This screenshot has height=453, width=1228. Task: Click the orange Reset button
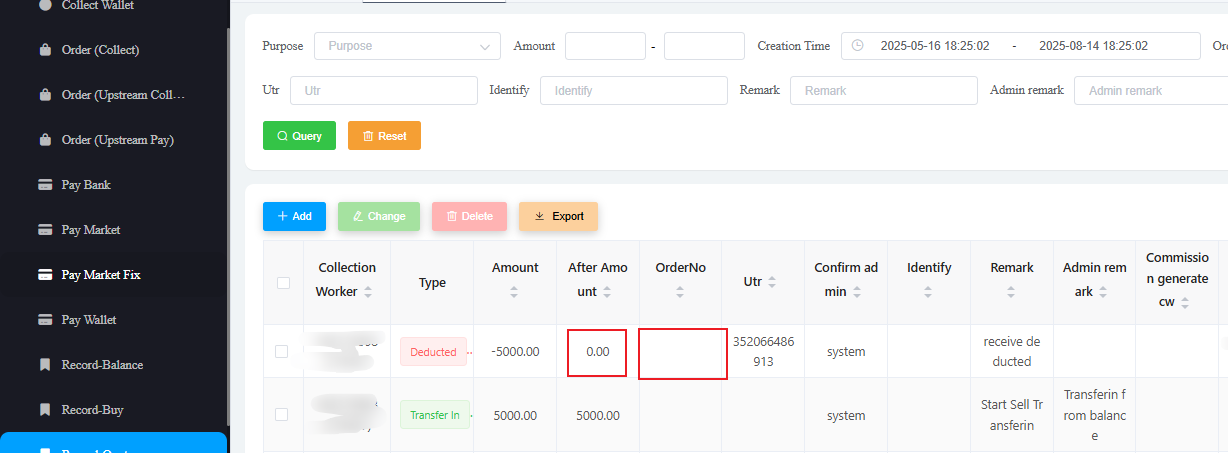click(384, 136)
